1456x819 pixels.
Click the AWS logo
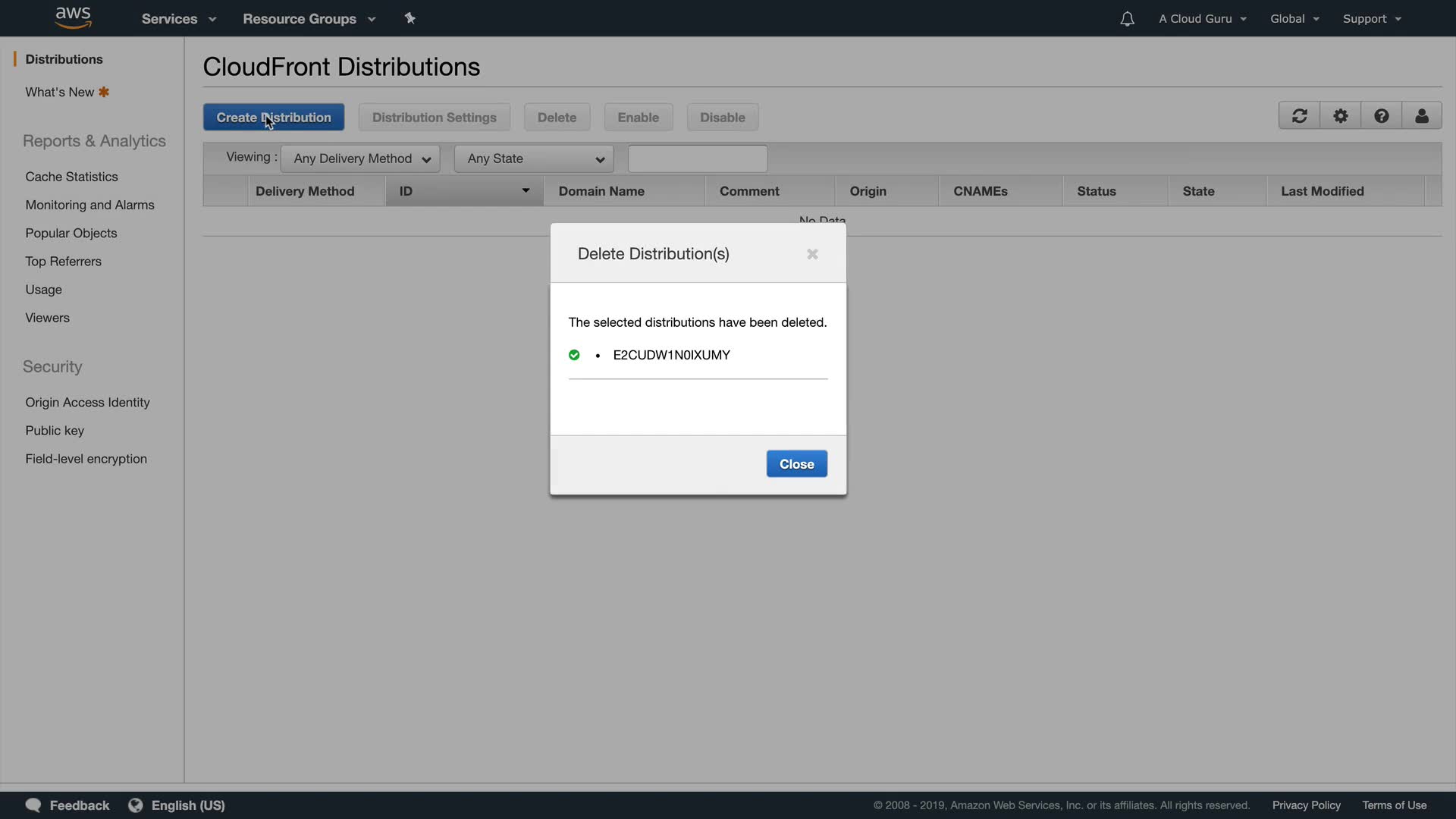pyautogui.click(x=74, y=17)
